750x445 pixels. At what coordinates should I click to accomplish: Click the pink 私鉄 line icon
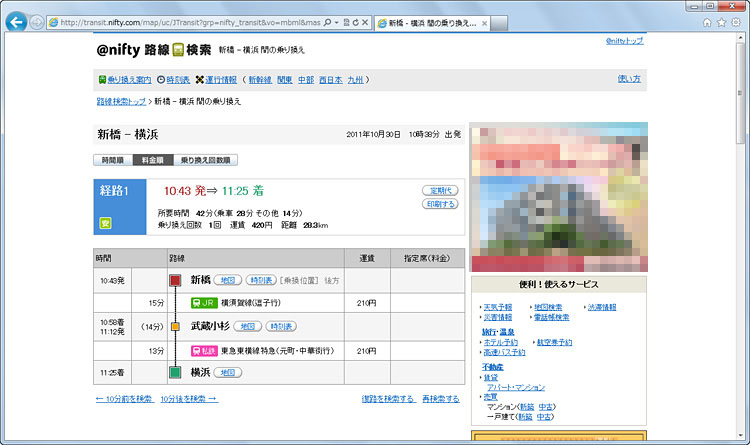204,351
